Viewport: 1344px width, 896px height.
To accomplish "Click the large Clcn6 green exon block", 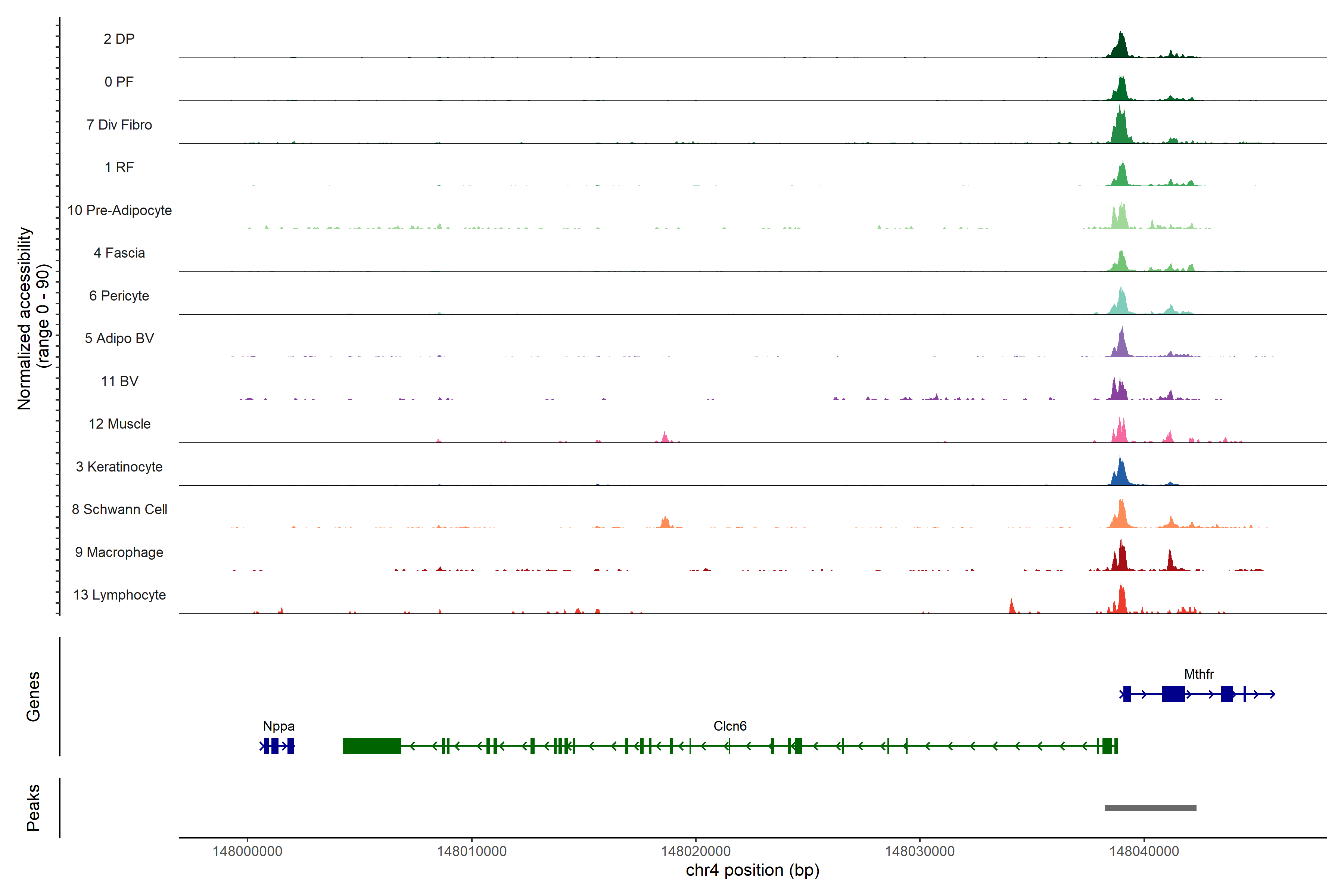I will click(x=371, y=746).
